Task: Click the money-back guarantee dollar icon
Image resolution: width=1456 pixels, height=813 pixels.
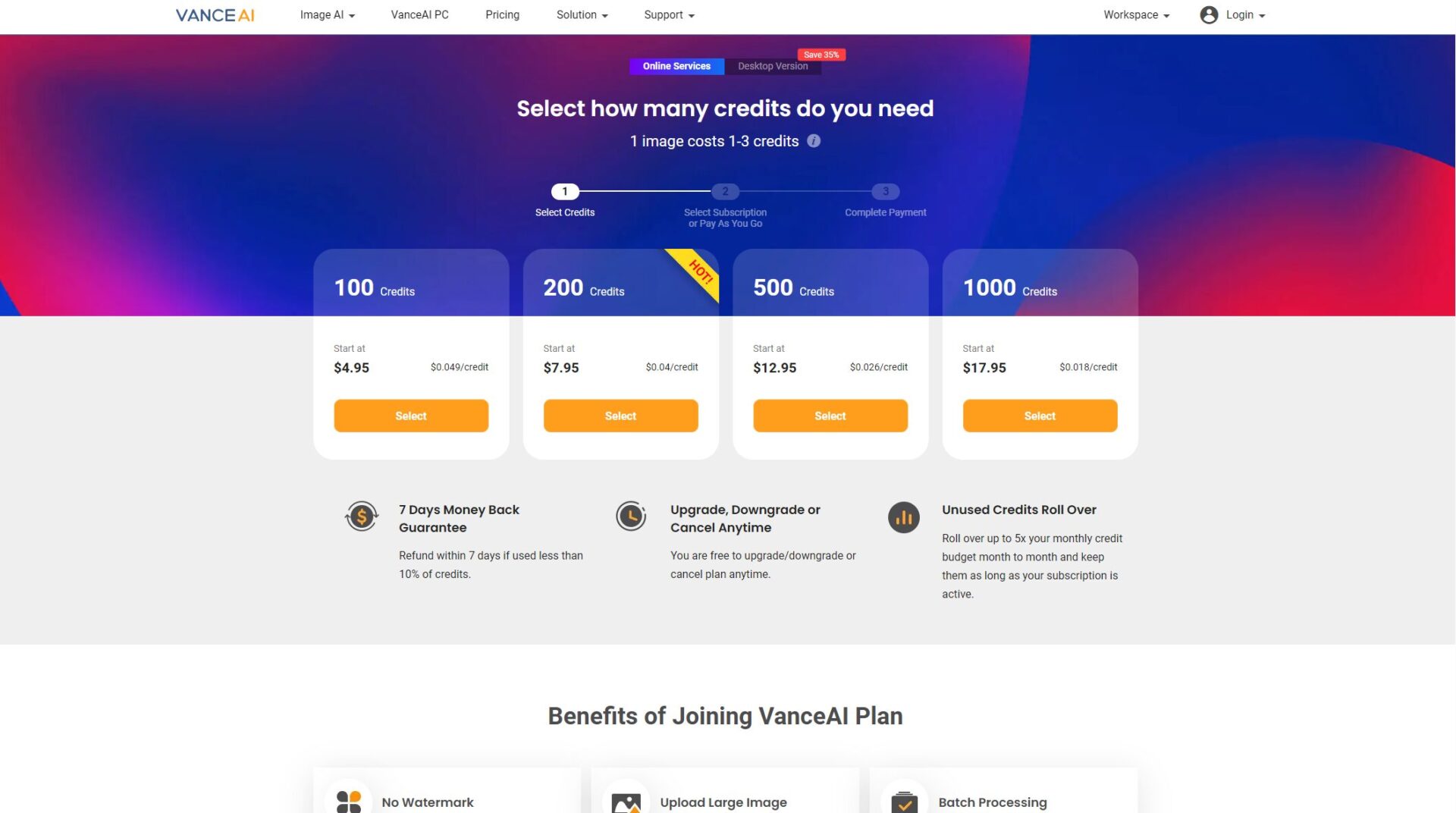Action: coord(362,516)
